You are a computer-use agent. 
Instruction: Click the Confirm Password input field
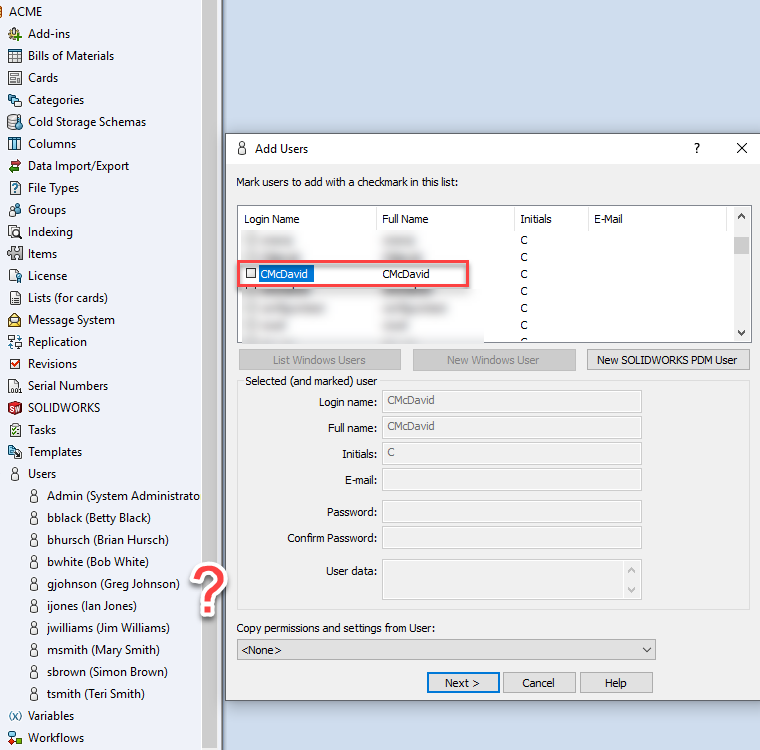click(512, 538)
